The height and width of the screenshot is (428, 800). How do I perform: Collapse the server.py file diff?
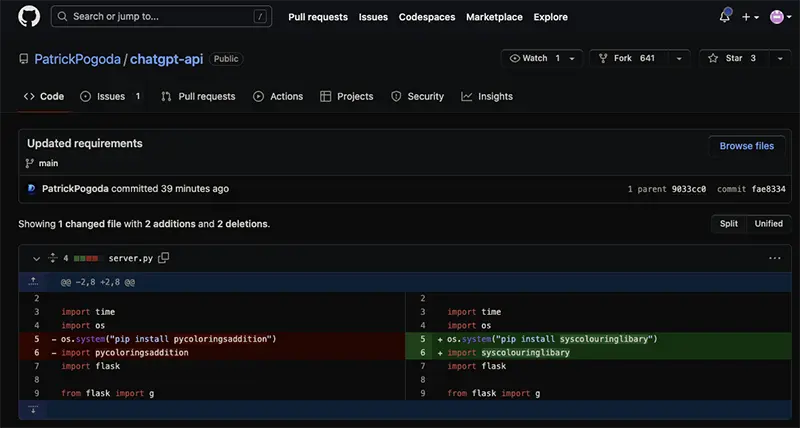pyautogui.click(x=36, y=259)
